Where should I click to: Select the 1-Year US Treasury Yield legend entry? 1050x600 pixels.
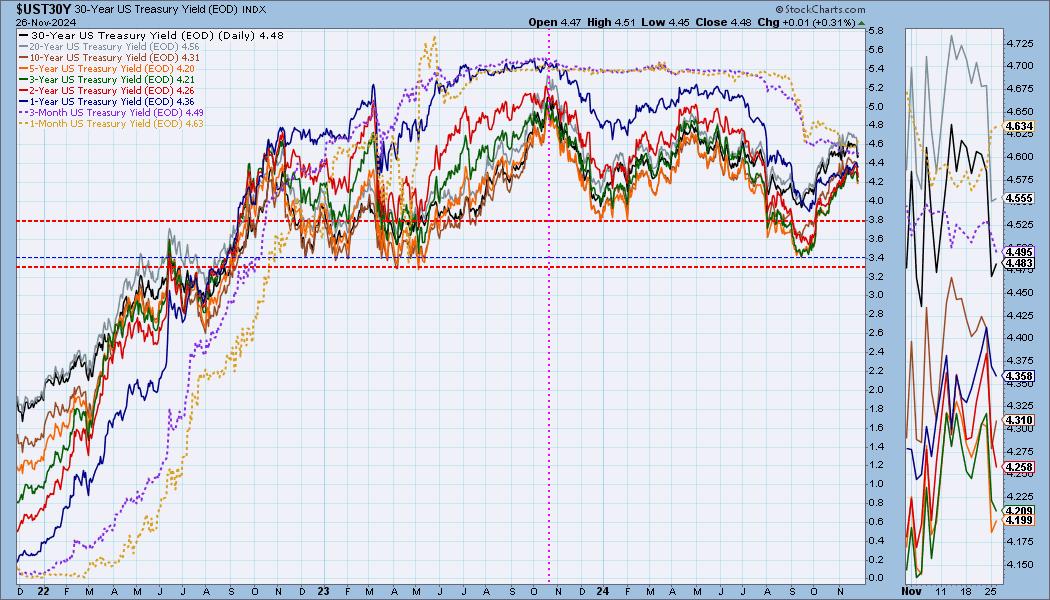tap(107, 101)
